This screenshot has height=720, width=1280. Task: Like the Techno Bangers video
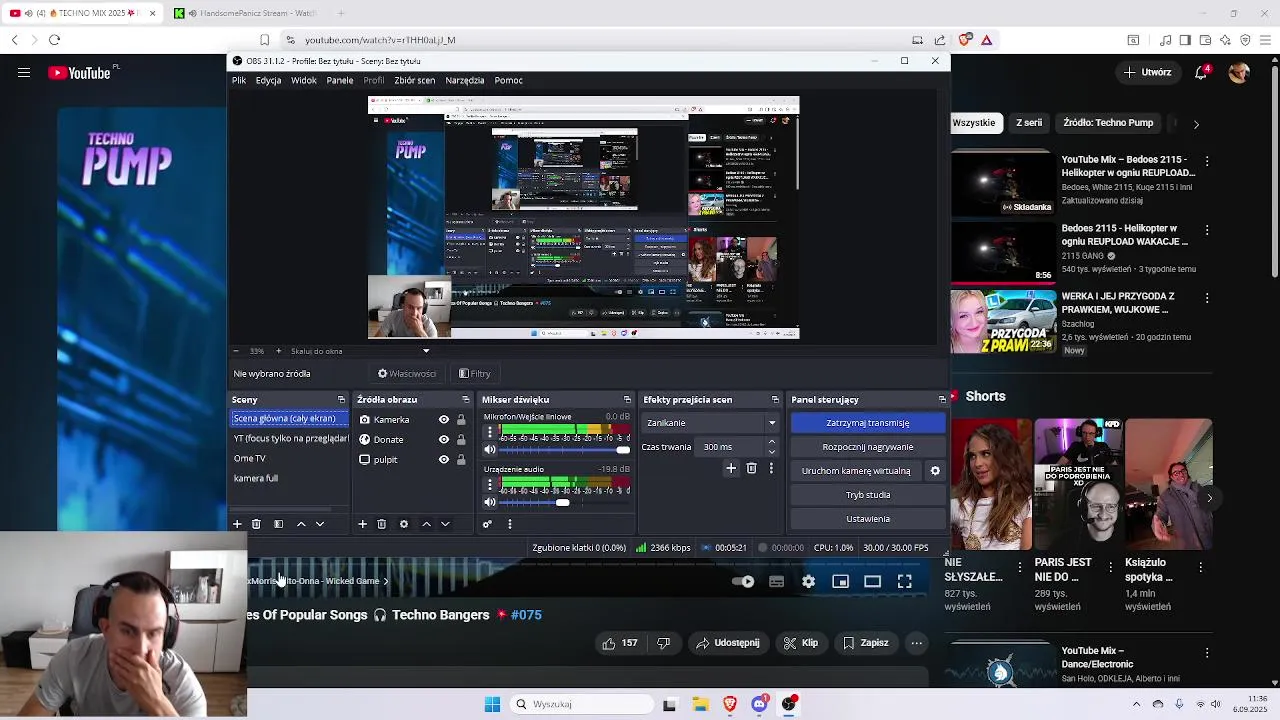click(619, 643)
